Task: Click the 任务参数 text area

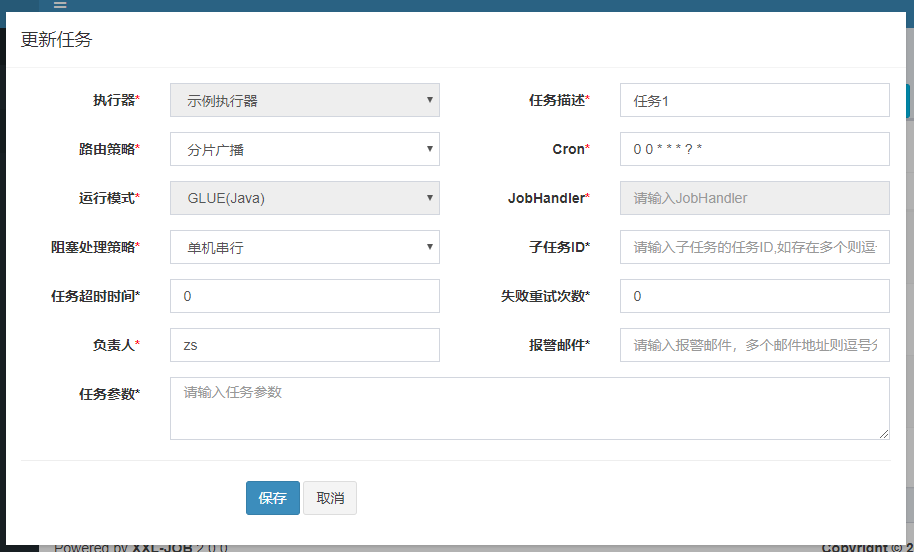Action: [x=529, y=408]
